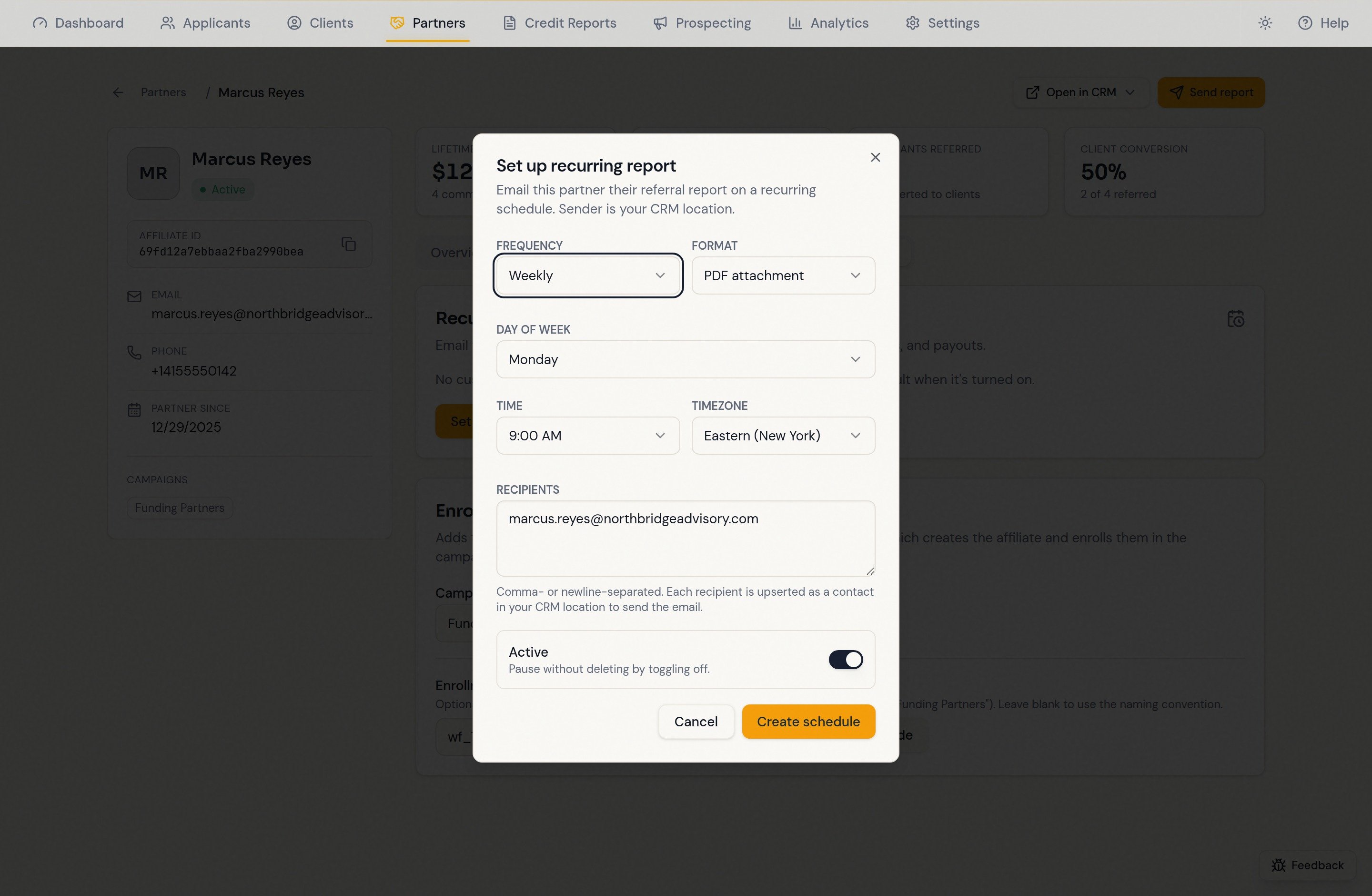Click the Dashboard gauge icon
The image size is (1372, 896).
point(40,23)
